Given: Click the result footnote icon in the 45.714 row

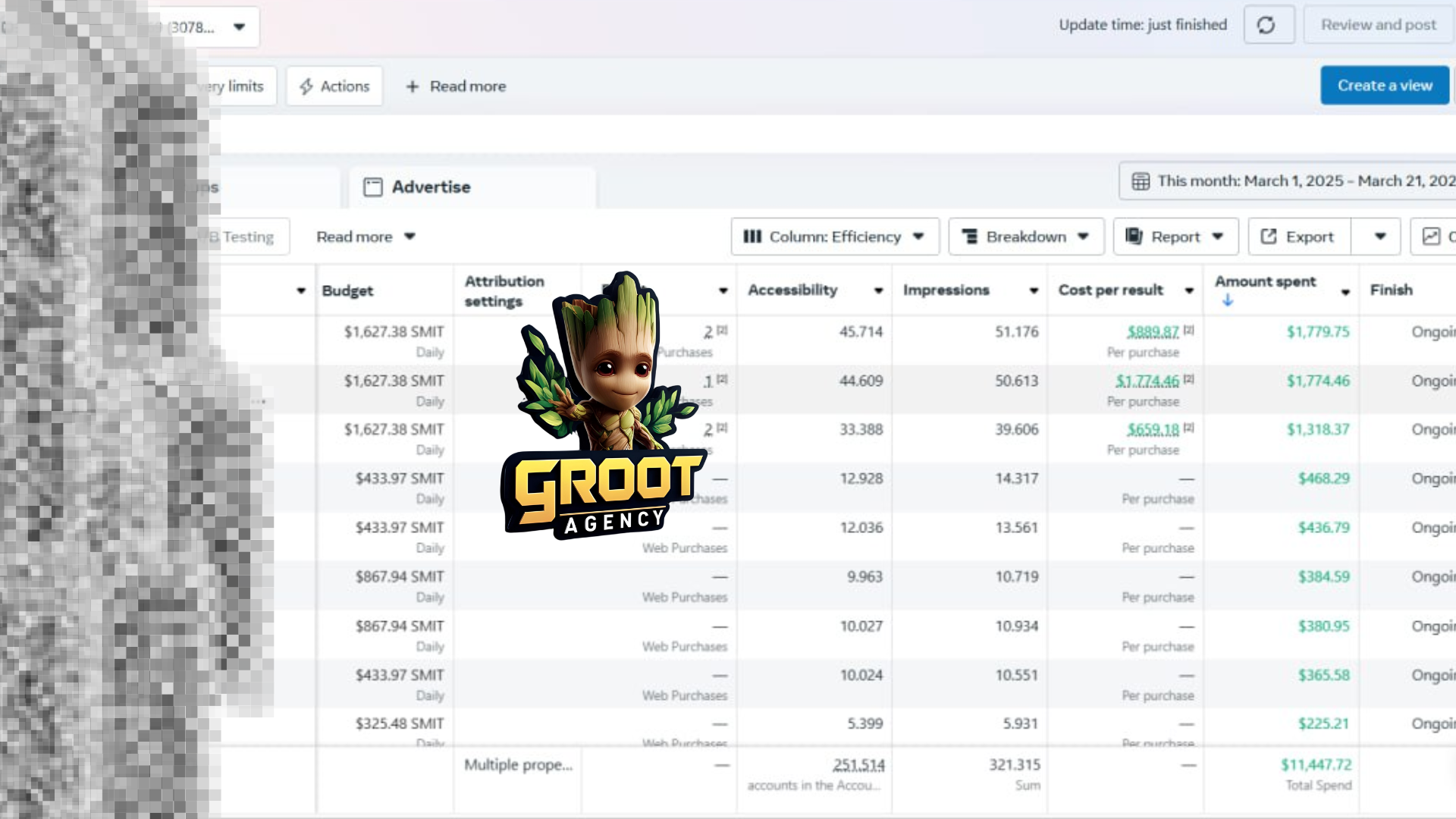Looking at the screenshot, I should pos(723,330).
